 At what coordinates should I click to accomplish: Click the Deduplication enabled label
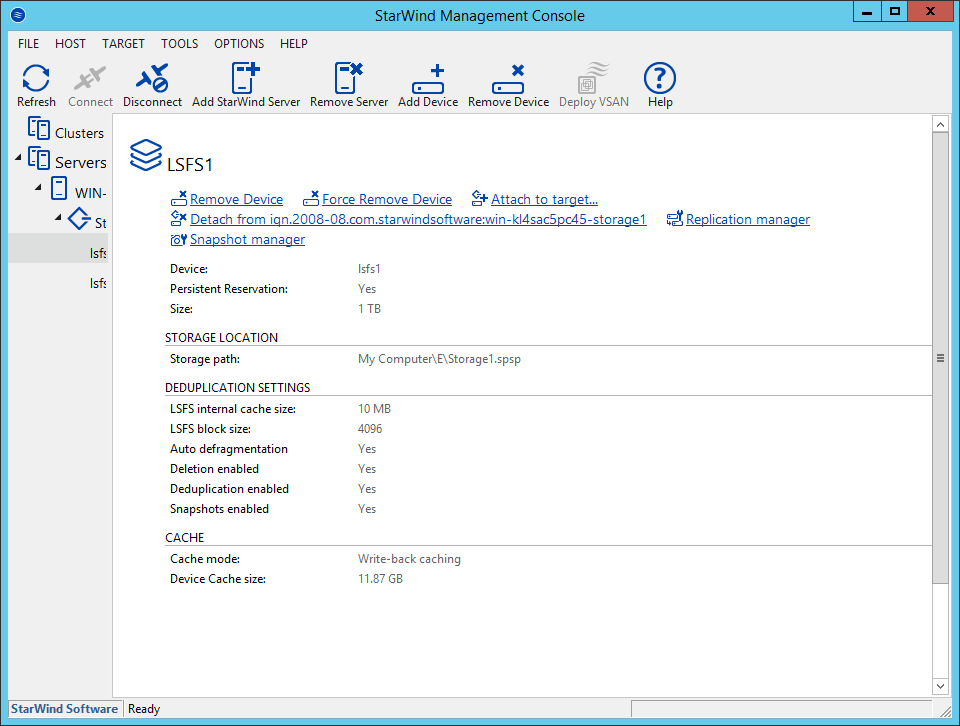click(x=230, y=488)
